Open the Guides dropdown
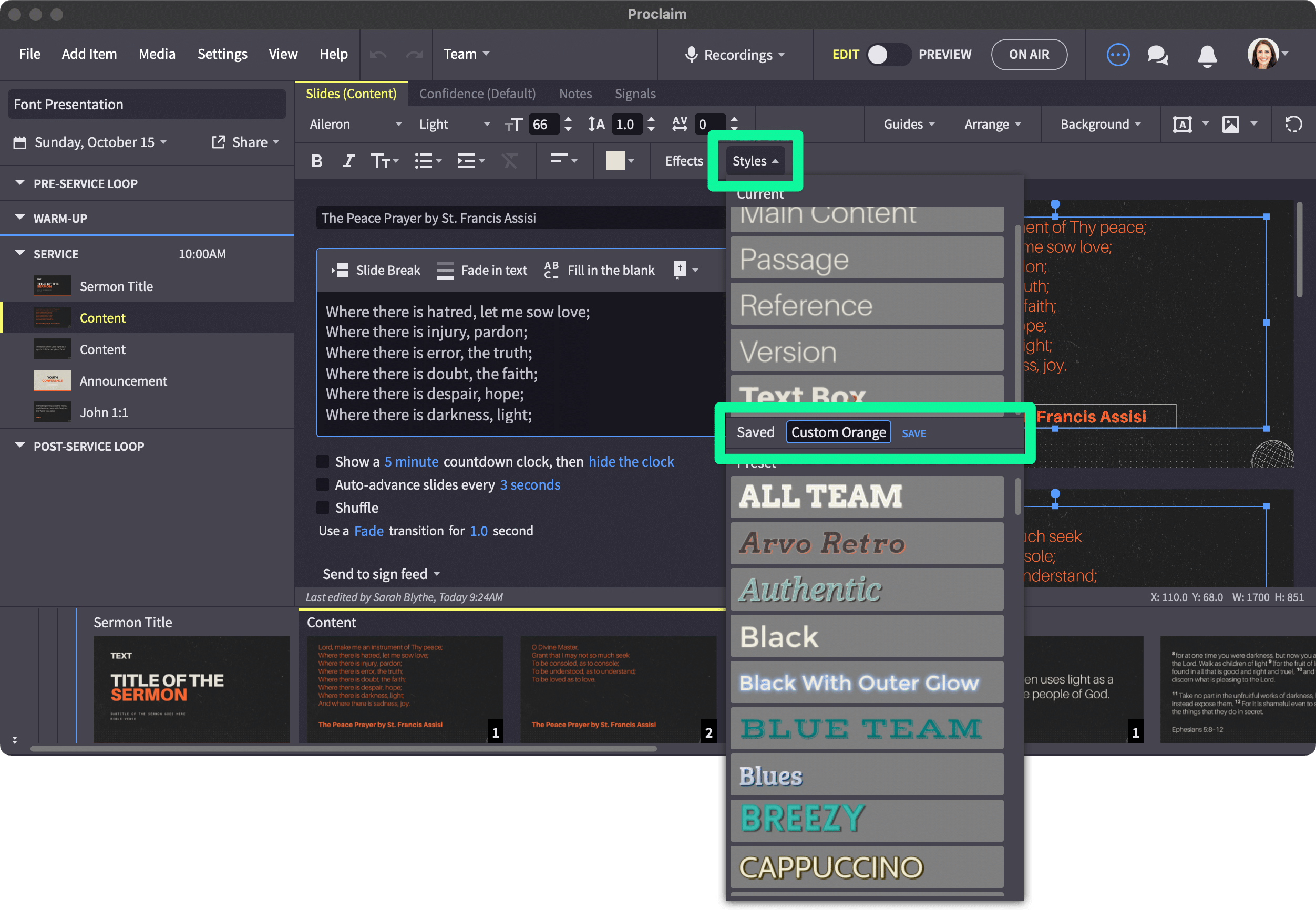1316x910 pixels. (909, 125)
